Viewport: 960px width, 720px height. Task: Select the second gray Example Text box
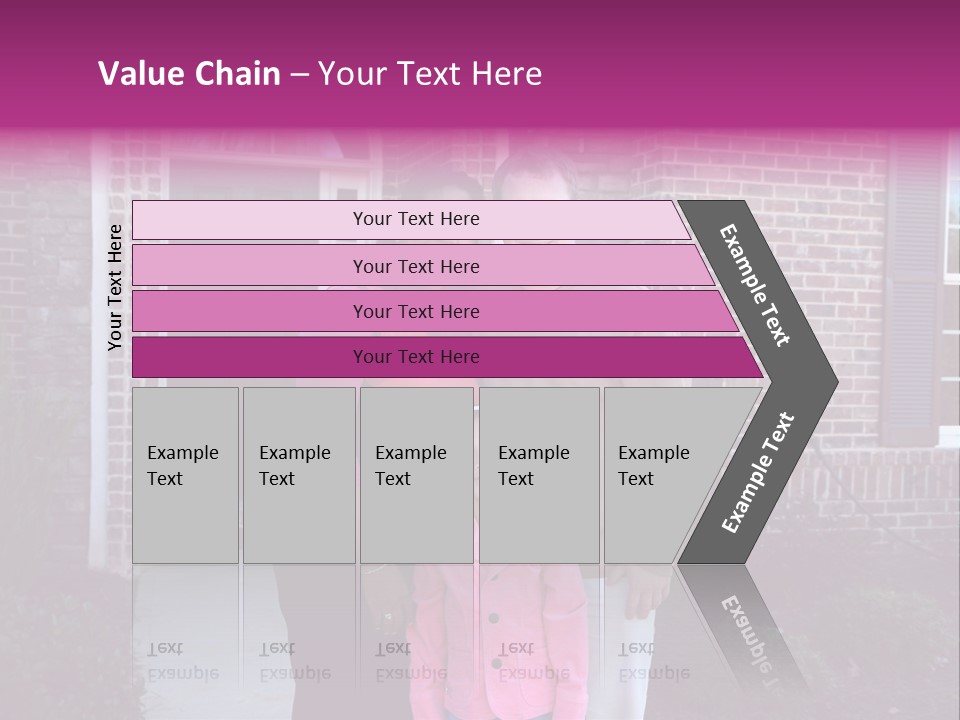[298, 475]
